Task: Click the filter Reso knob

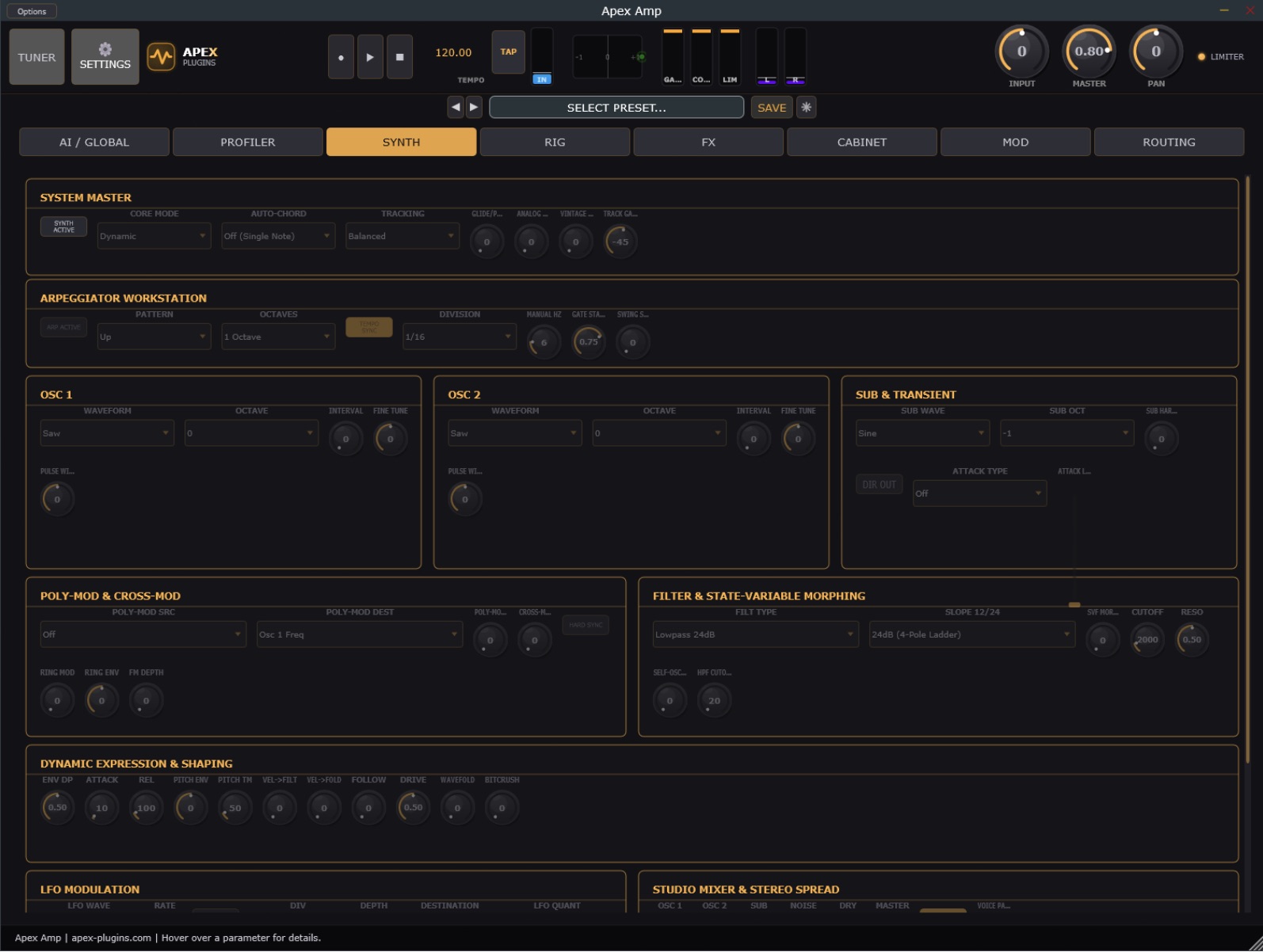Action: tap(1192, 640)
